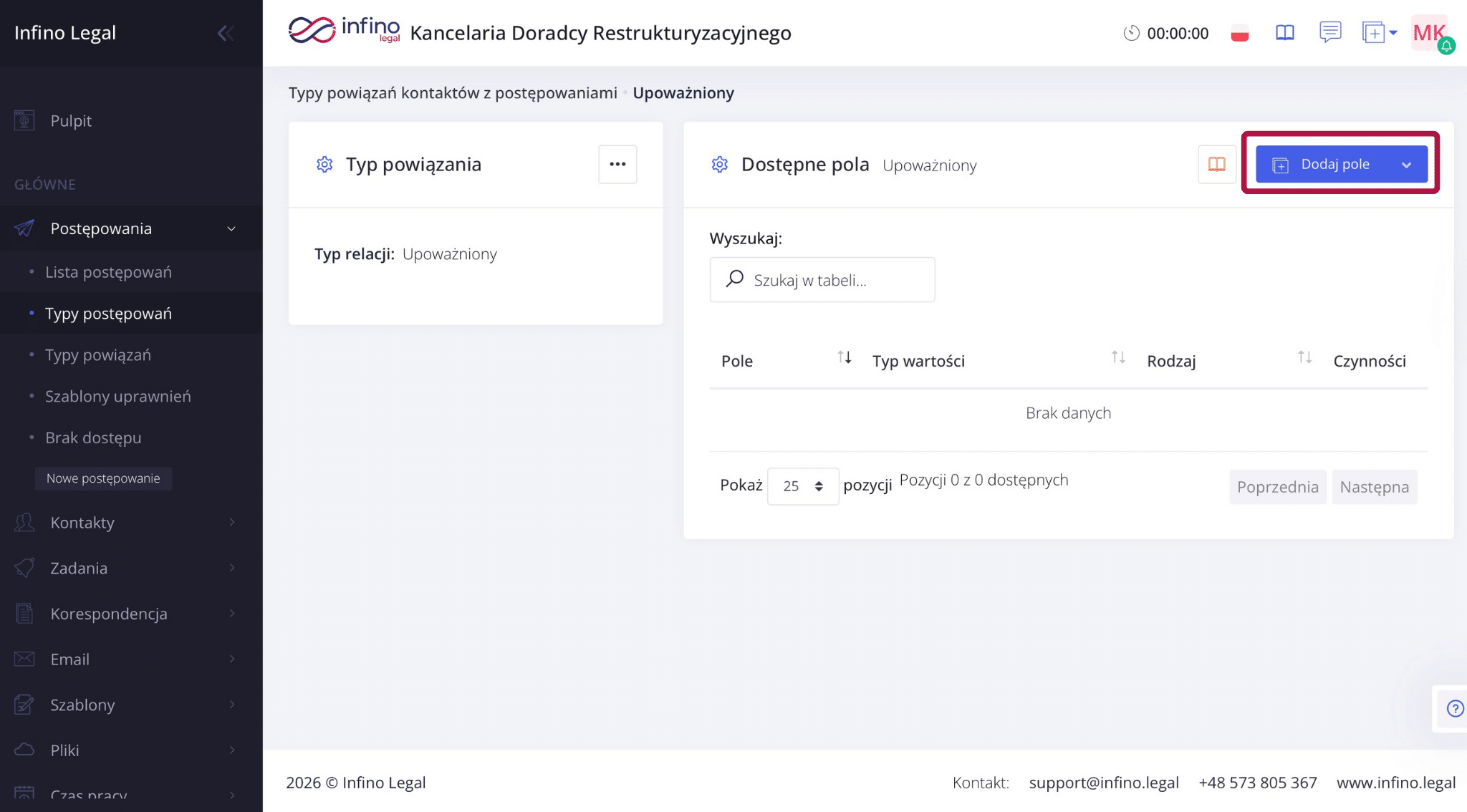Collapse the sidebar with double-chevron icon
1467x812 pixels.
(x=225, y=33)
